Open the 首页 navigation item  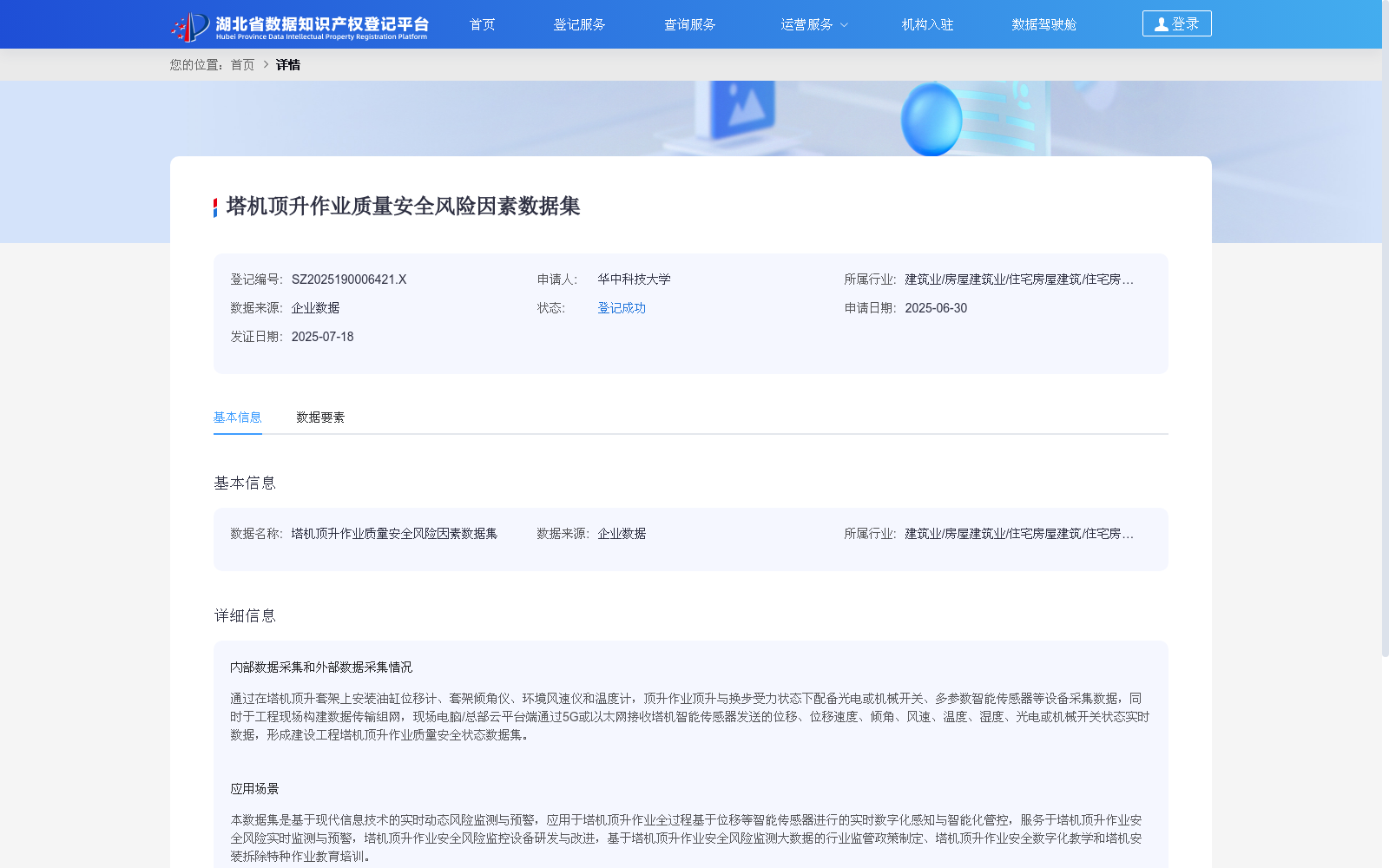(483, 24)
